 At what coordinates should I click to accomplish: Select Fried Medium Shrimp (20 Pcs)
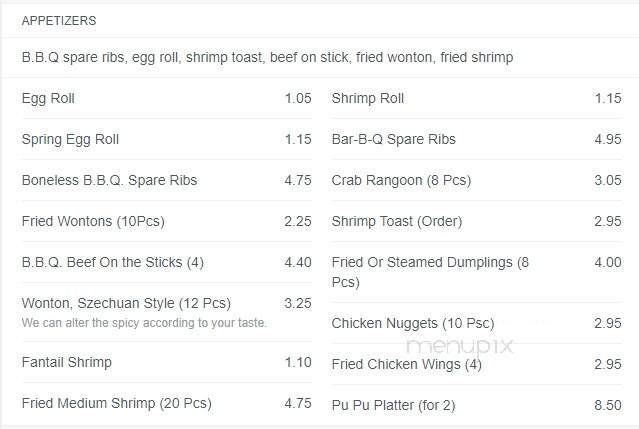click(116, 403)
